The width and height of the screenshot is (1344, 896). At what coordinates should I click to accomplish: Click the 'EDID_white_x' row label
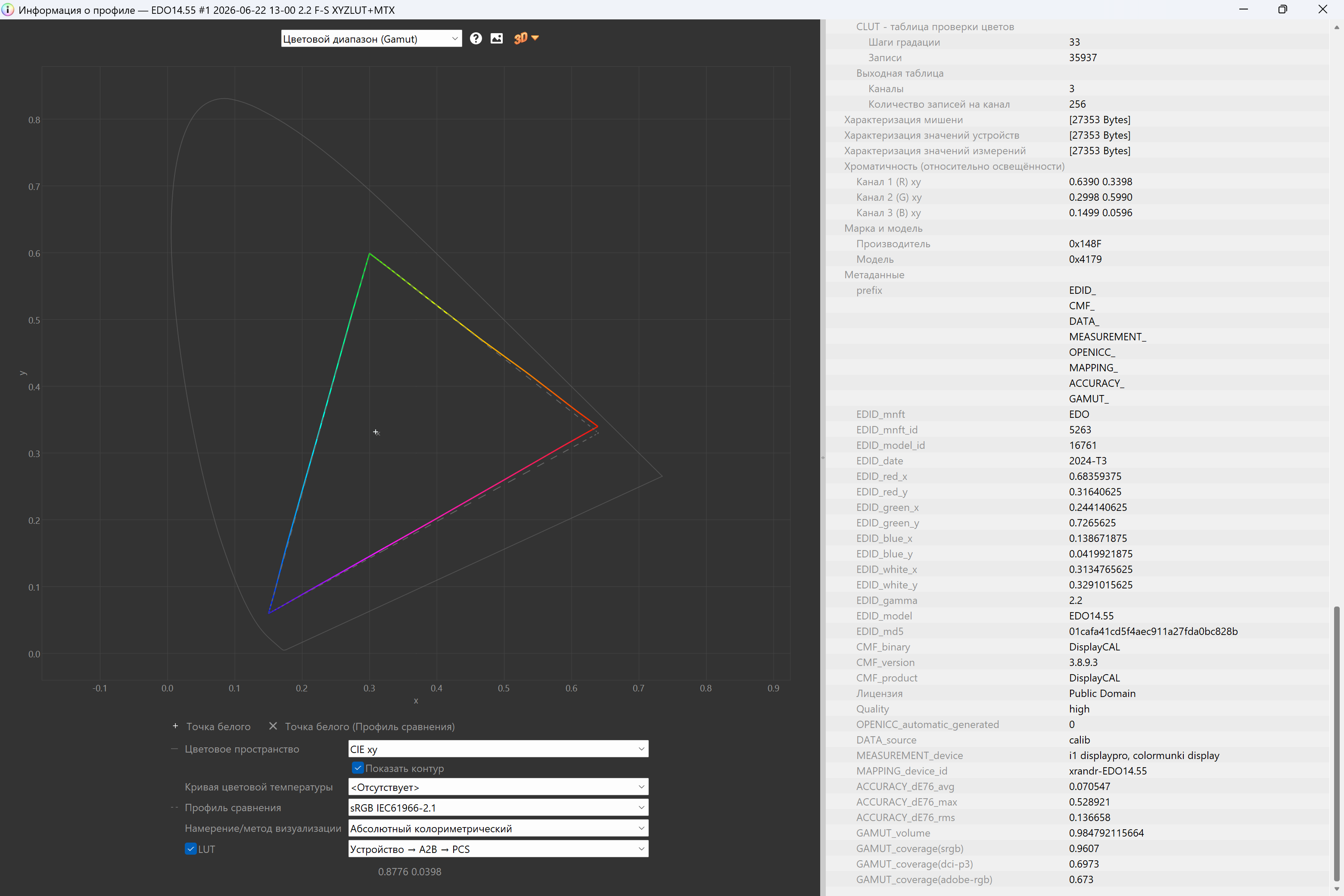tap(886, 570)
